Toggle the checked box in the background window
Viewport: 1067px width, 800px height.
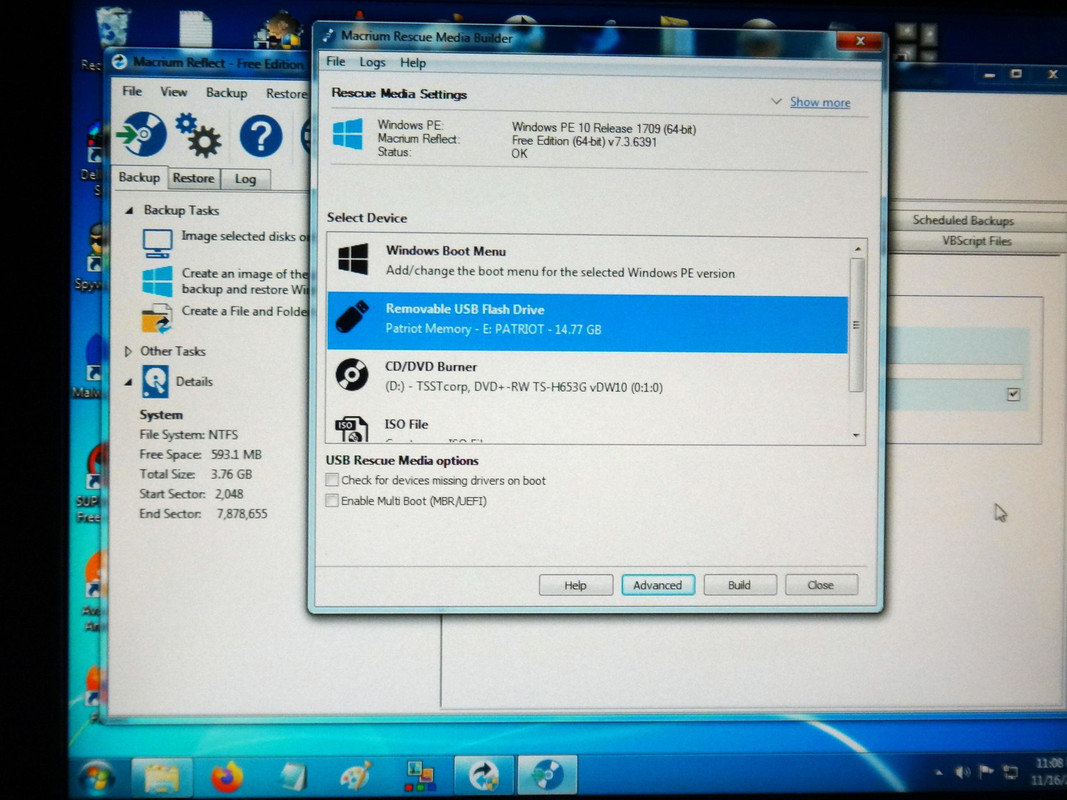tap(1013, 395)
